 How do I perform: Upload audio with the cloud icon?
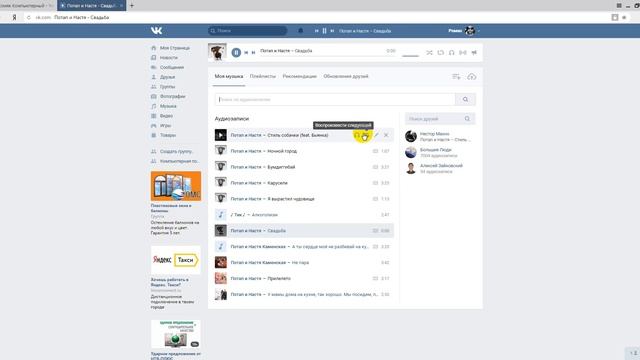click(471, 77)
